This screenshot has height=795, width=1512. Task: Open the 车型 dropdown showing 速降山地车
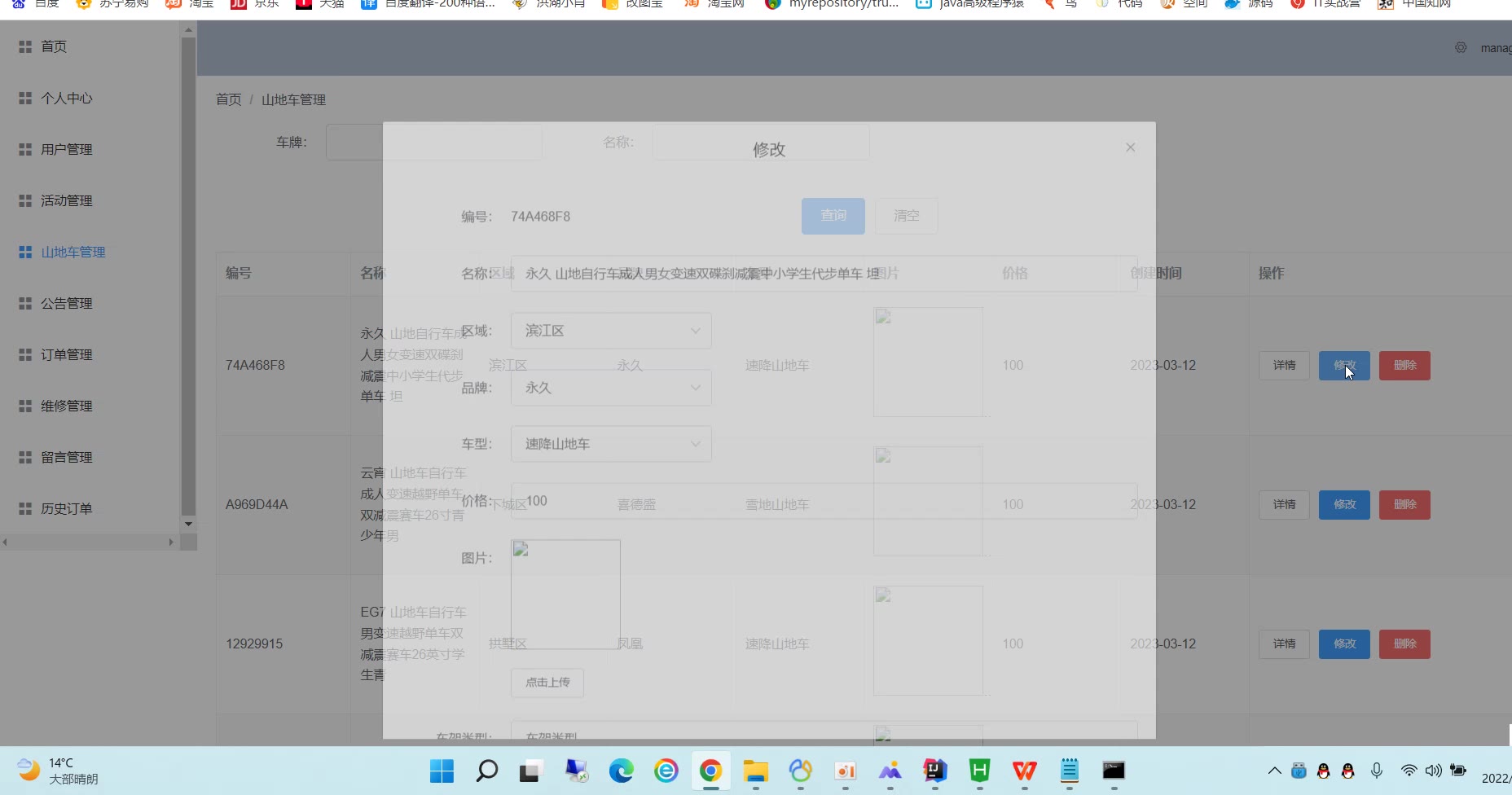click(x=611, y=444)
